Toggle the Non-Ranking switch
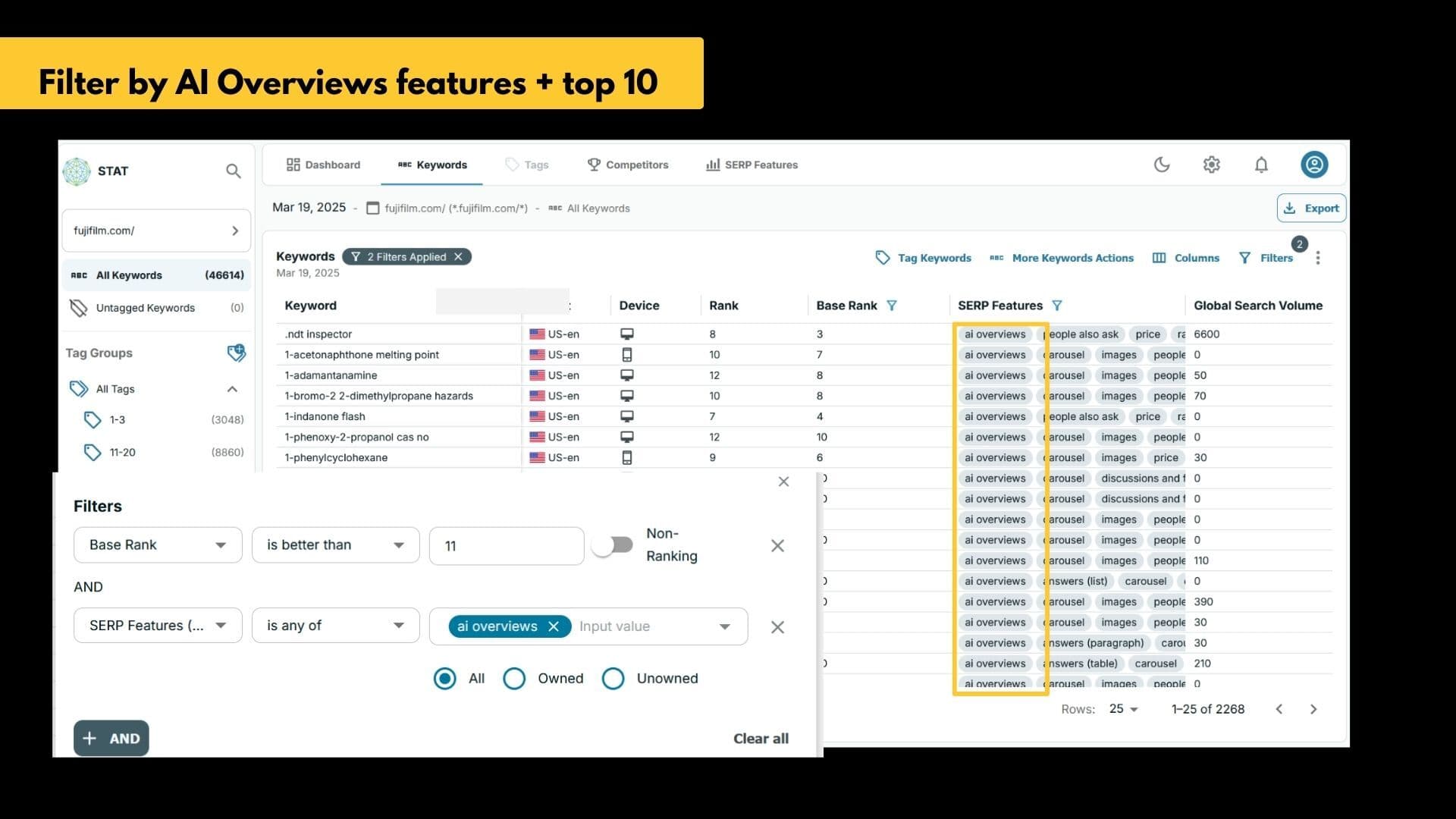 613,545
